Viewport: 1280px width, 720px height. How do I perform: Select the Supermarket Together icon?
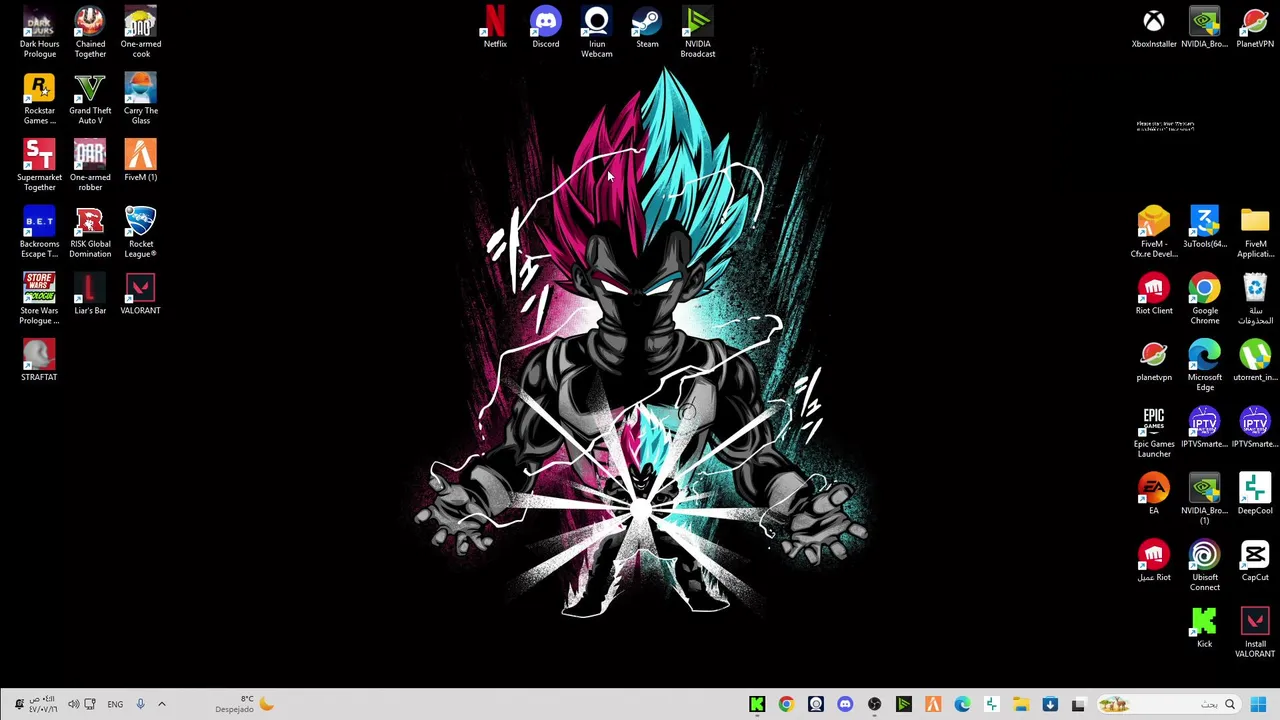tap(39, 166)
